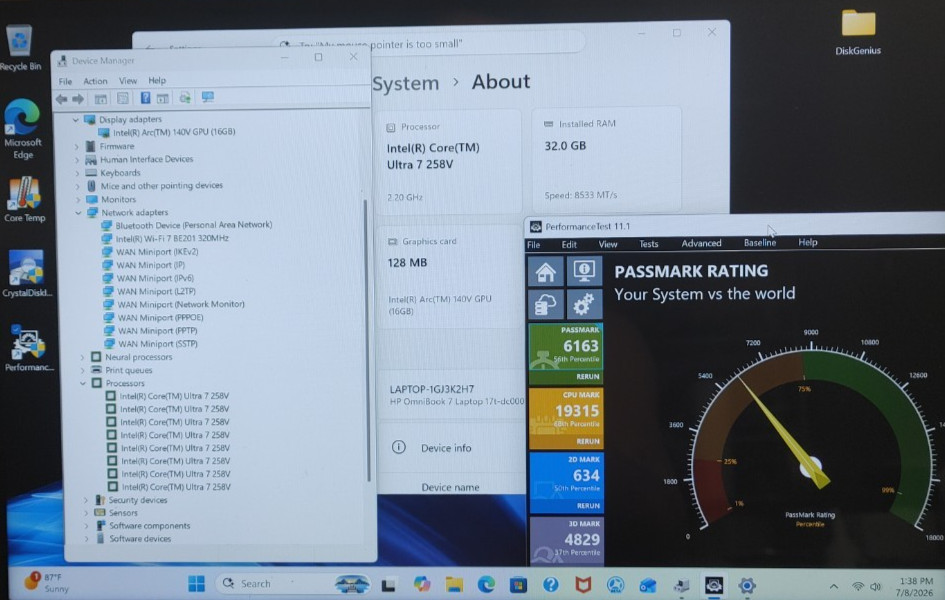Click the Back arrow in Device Manager toolbar
945x600 pixels.
coord(61,99)
